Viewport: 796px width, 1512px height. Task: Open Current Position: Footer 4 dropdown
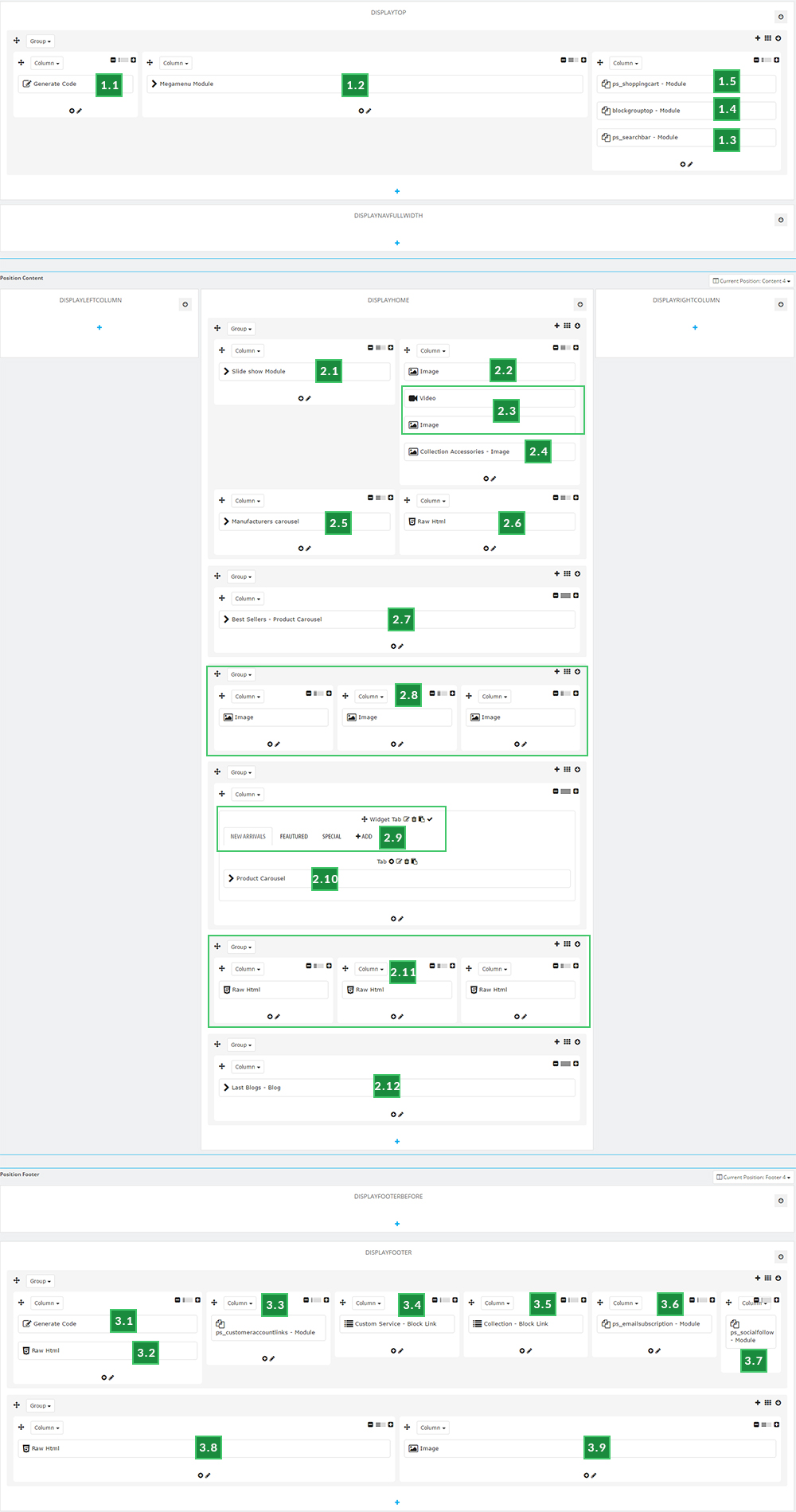753,1177
